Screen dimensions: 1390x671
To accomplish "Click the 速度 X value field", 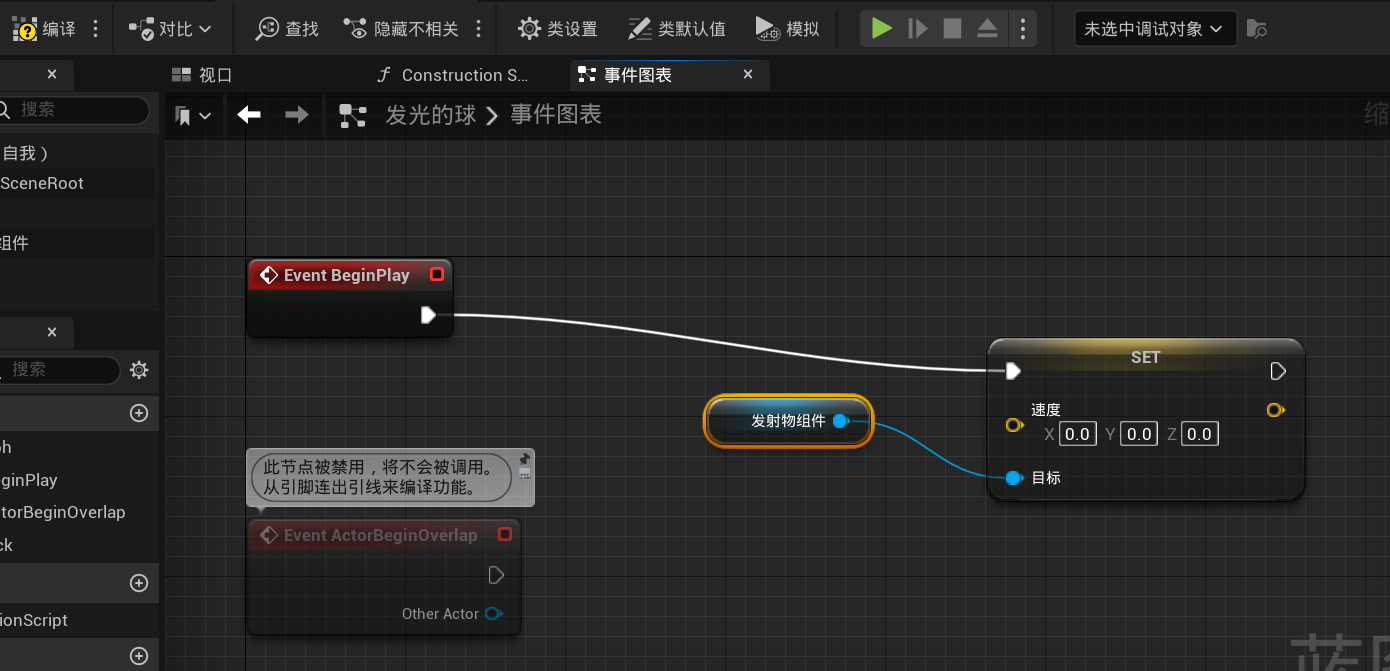I will [x=1077, y=434].
